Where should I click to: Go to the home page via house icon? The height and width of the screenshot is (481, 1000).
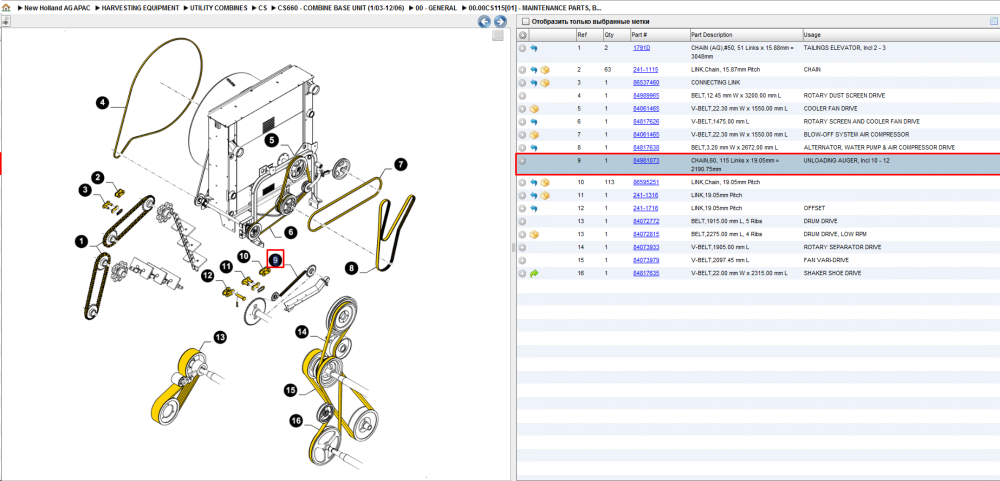coord(6,8)
